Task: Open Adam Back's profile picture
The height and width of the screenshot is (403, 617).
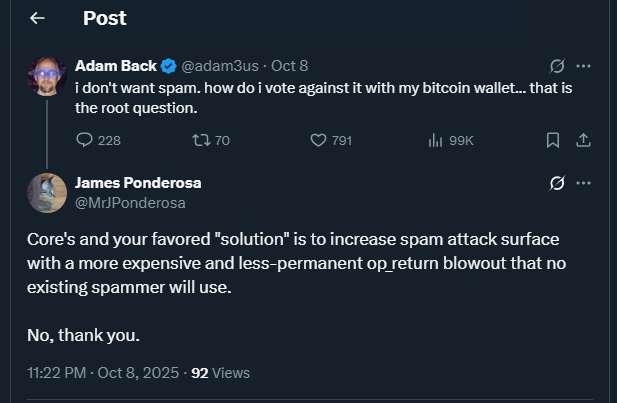Action: tap(47, 77)
